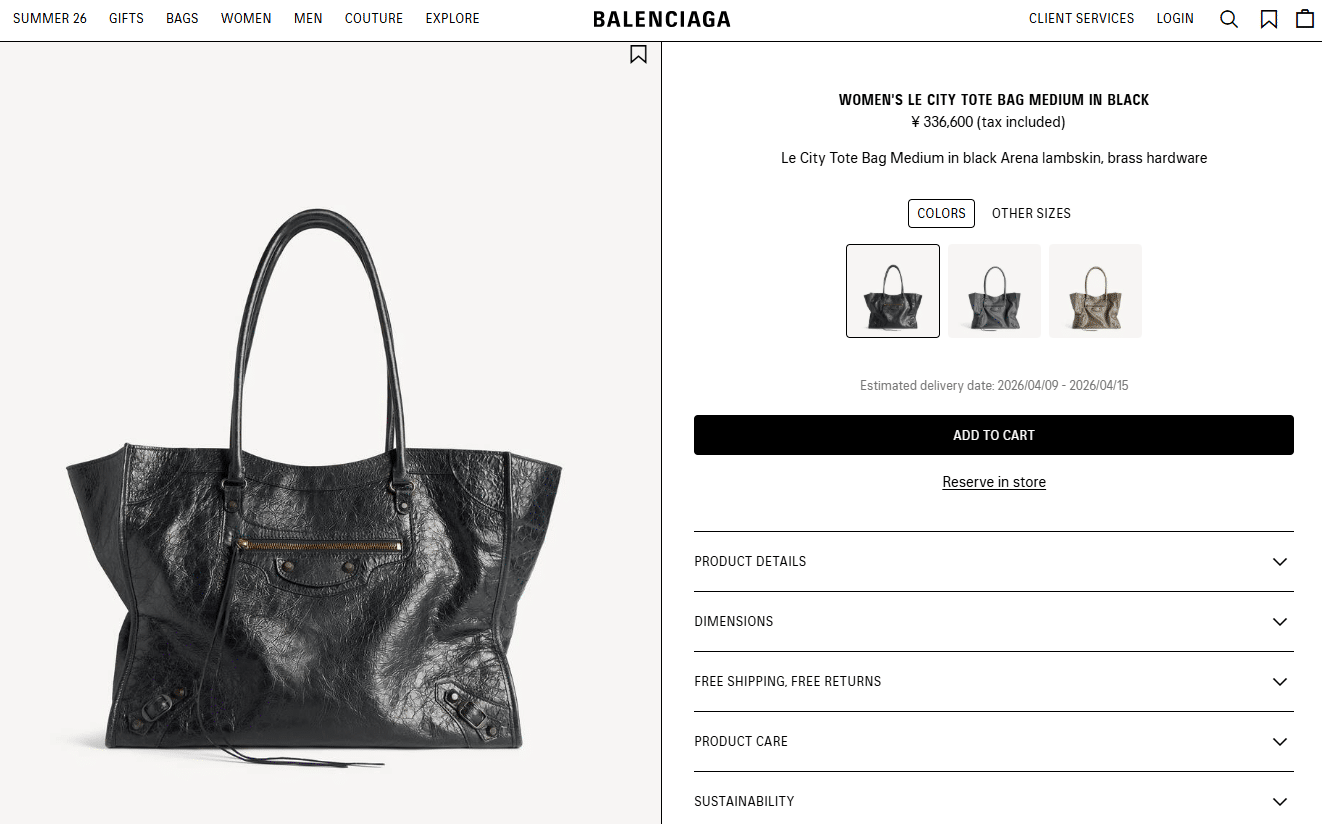Screen dimensions: 1322x824
Task: Add the tote bag to cart
Action: click(994, 435)
